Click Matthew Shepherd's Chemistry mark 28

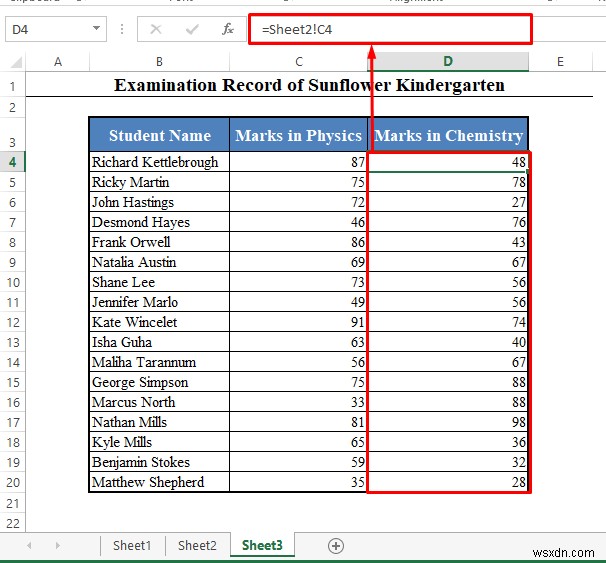tap(448, 482)
